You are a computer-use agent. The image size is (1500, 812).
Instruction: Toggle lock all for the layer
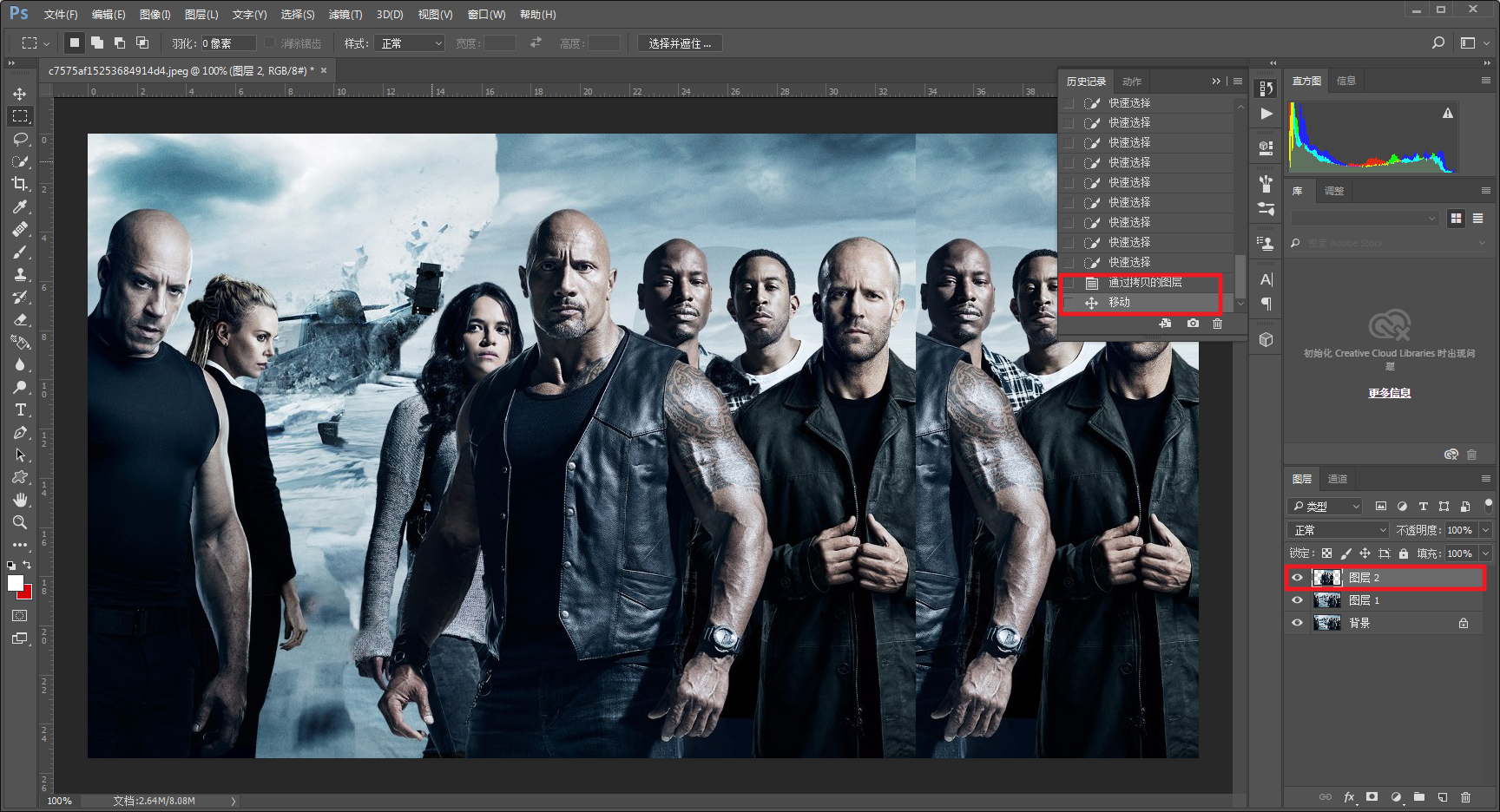1403,553
